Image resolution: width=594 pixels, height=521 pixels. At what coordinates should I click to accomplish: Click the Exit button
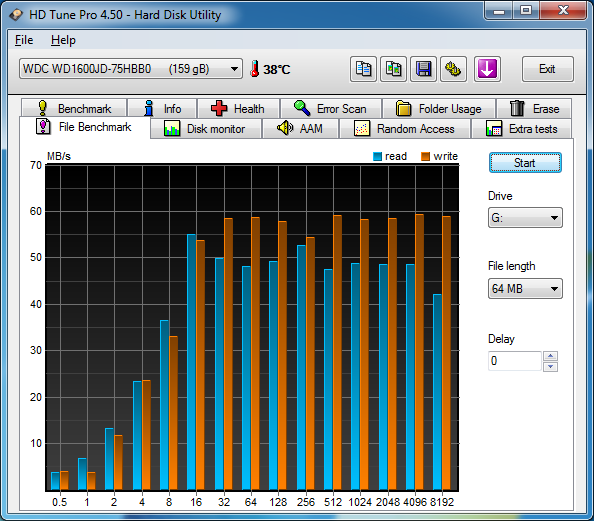coord(547,69)
